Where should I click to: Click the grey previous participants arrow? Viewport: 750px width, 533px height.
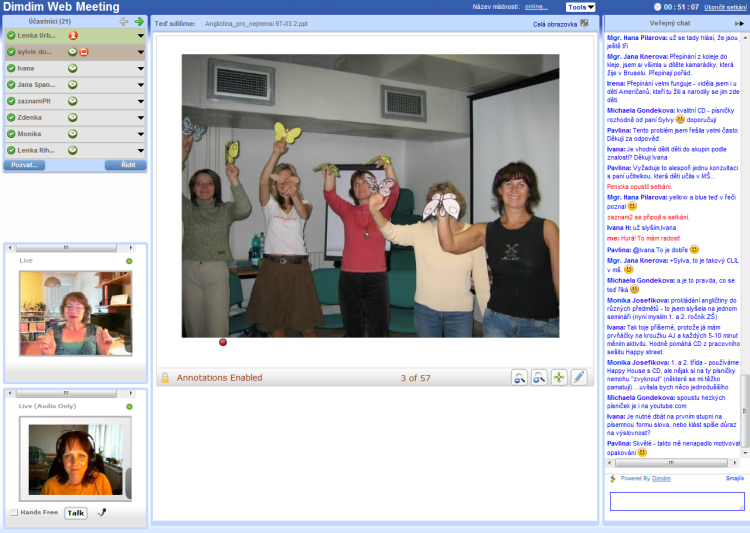[x=124, y=21]
